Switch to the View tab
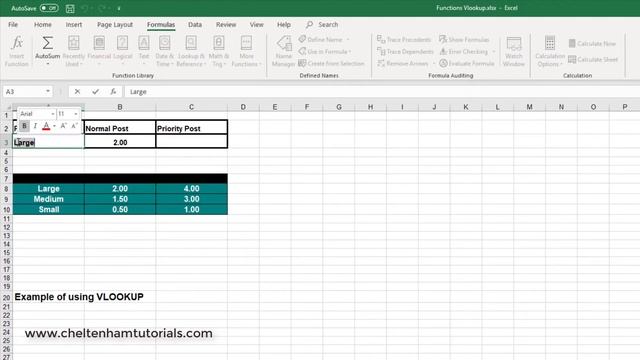 point(256,24)
